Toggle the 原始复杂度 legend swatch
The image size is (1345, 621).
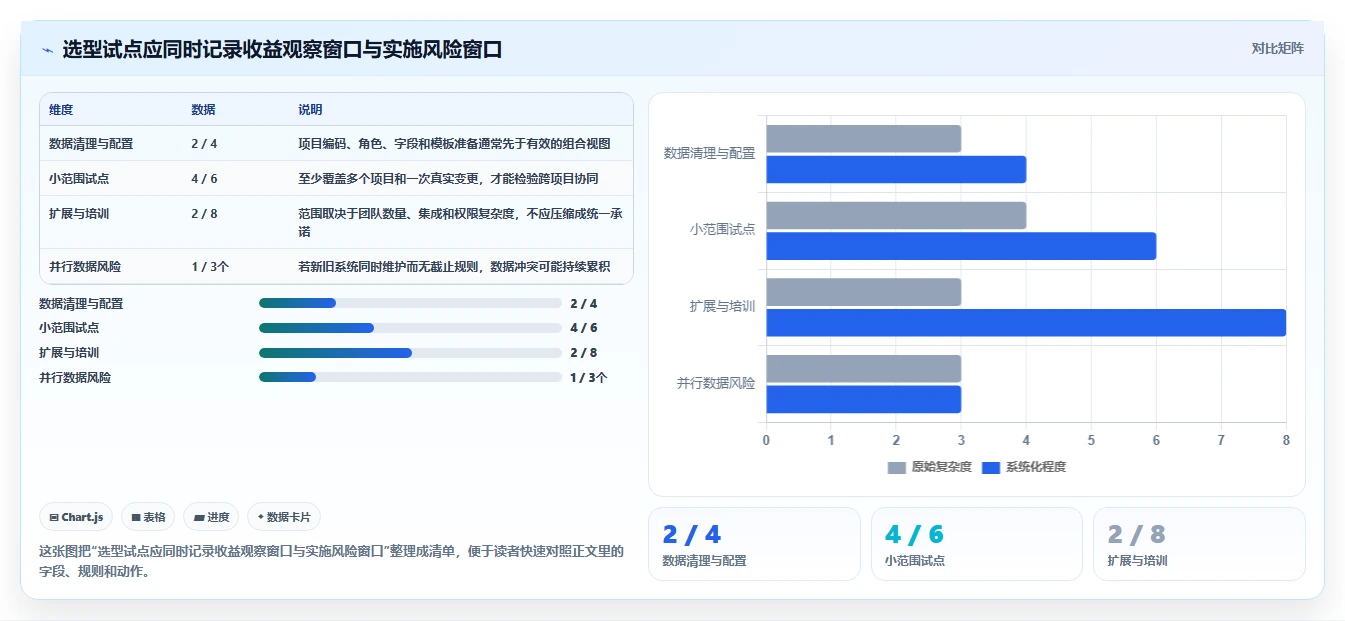click(x=897, y=467)
